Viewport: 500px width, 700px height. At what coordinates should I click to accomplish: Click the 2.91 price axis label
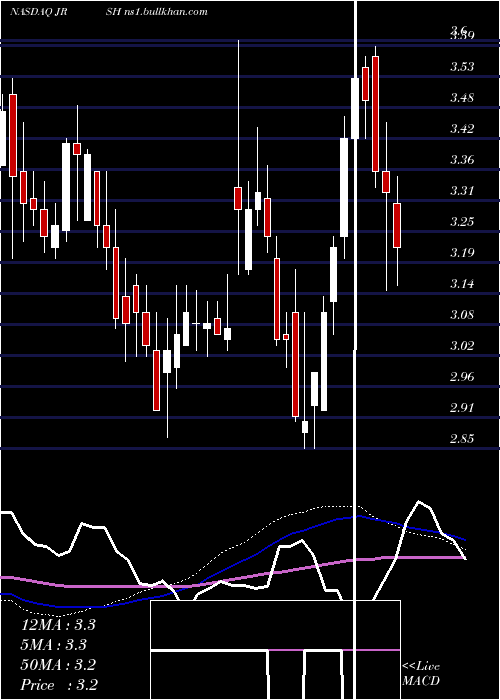point(462,408)
